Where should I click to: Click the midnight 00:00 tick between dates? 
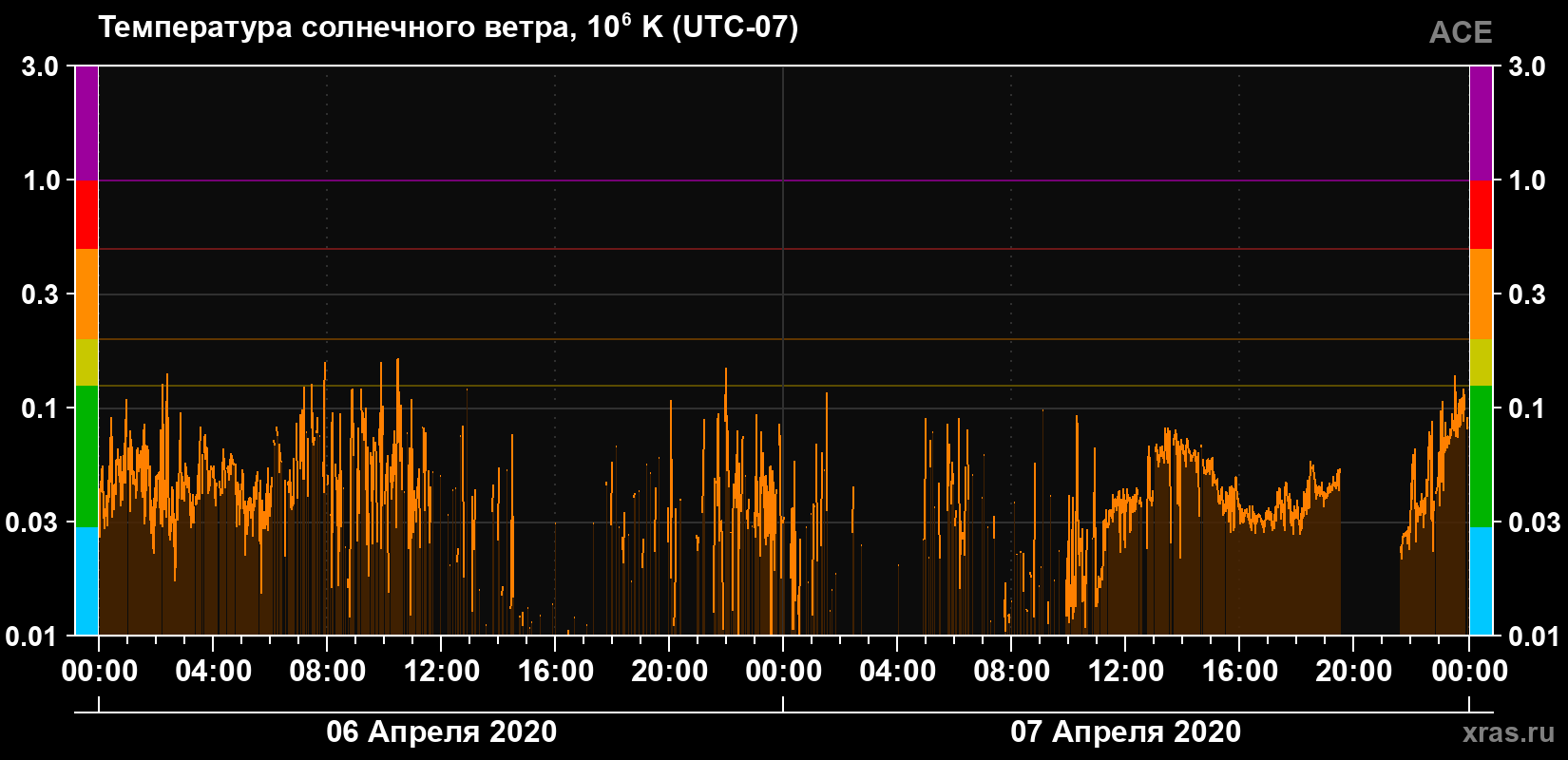784,671
